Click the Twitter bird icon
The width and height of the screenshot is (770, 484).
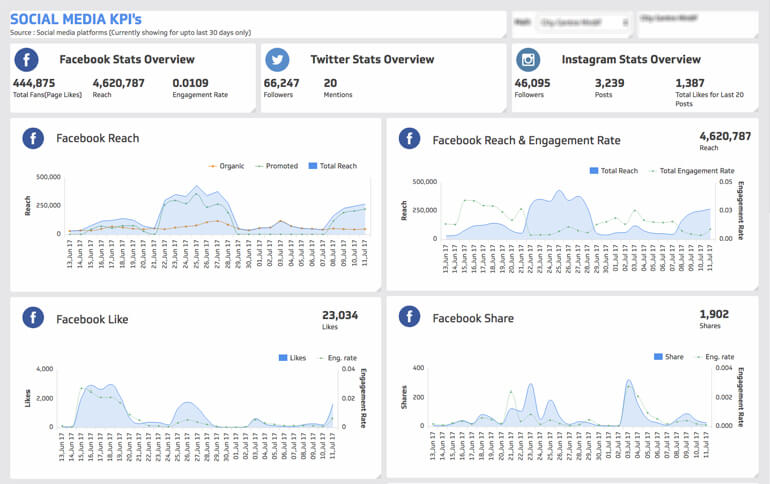277,60
